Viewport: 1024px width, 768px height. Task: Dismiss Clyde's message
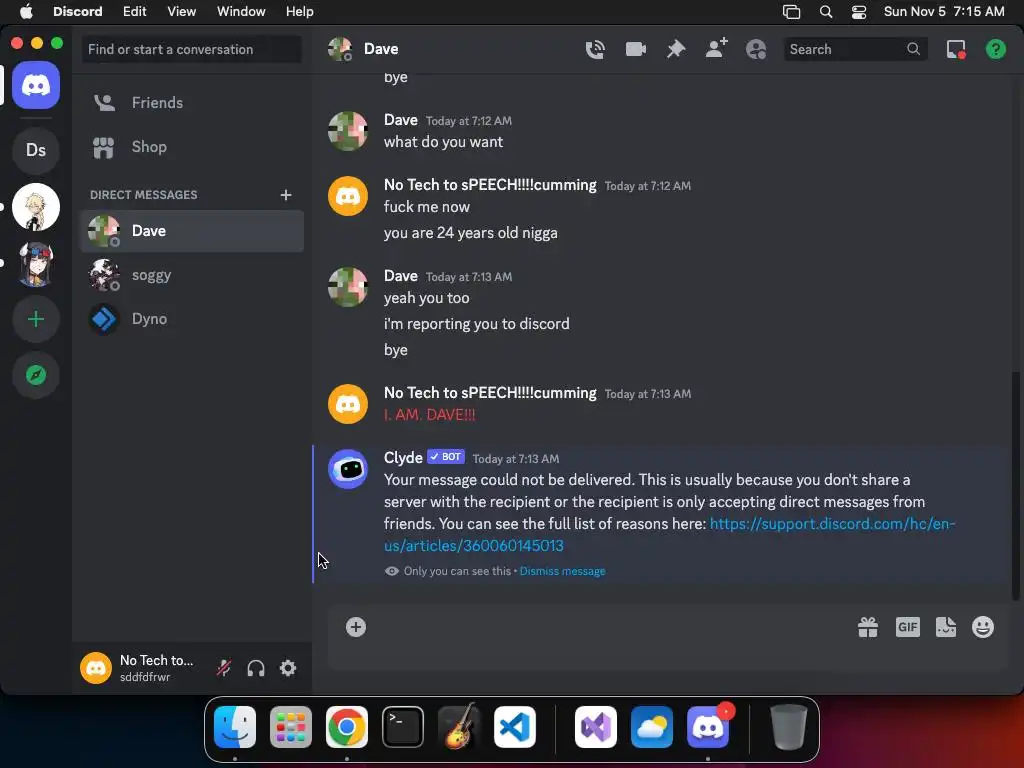(x=562, y=571)
